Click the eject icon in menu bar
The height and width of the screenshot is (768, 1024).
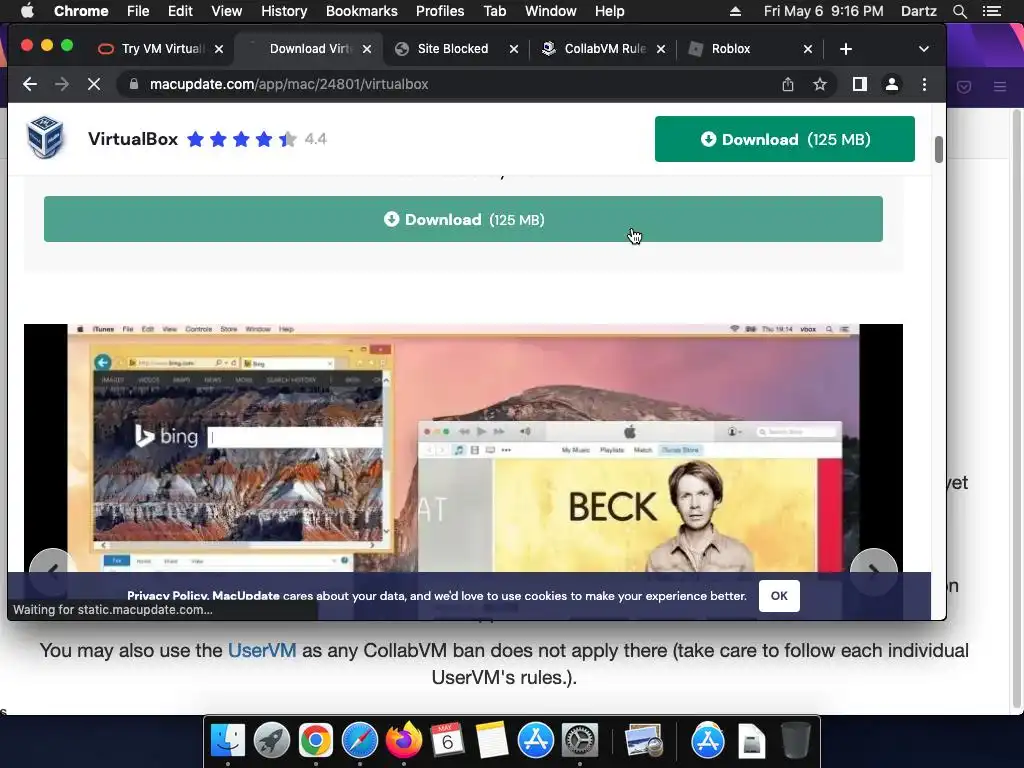coord(735,11)
